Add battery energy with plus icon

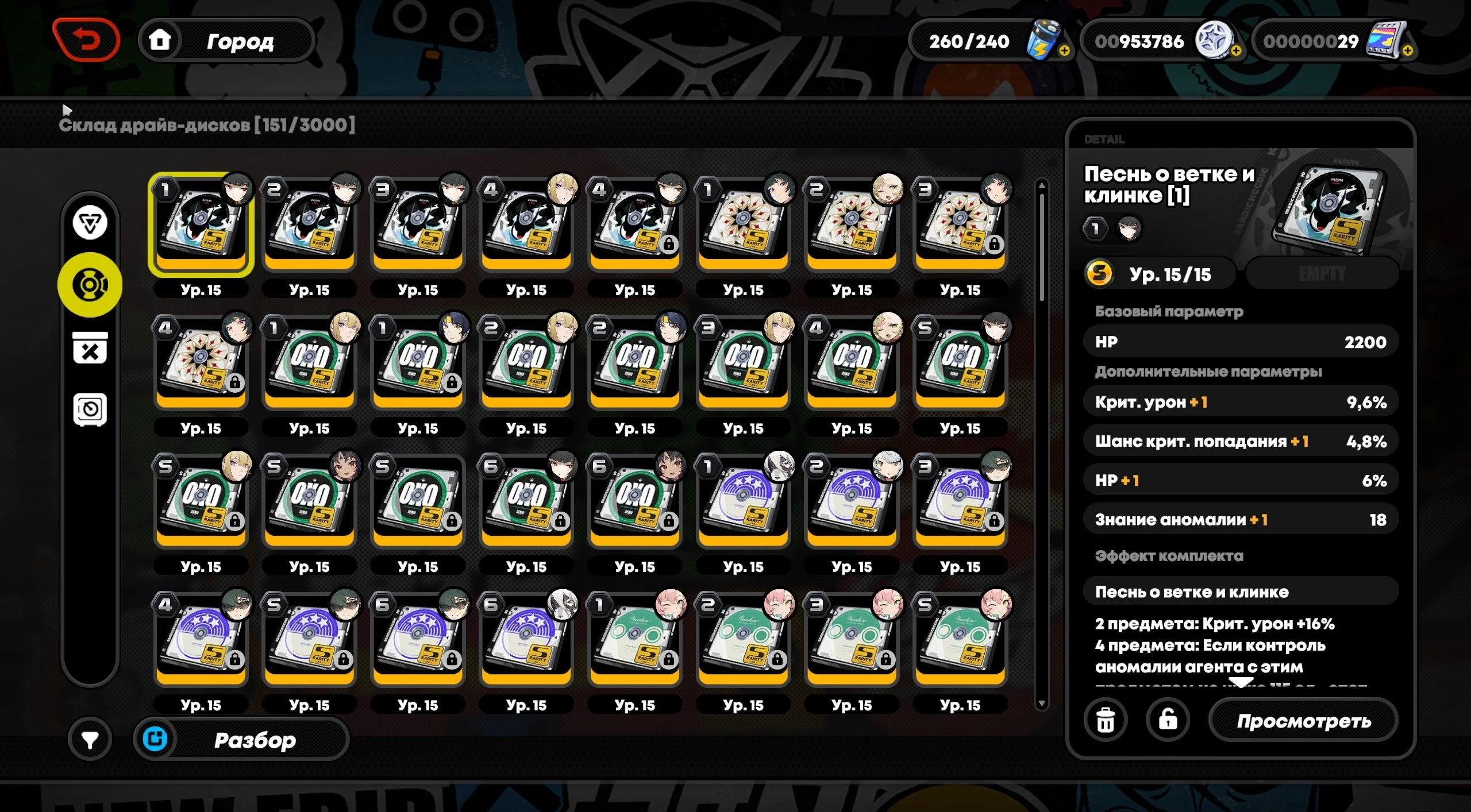[x=1064, y=51]
